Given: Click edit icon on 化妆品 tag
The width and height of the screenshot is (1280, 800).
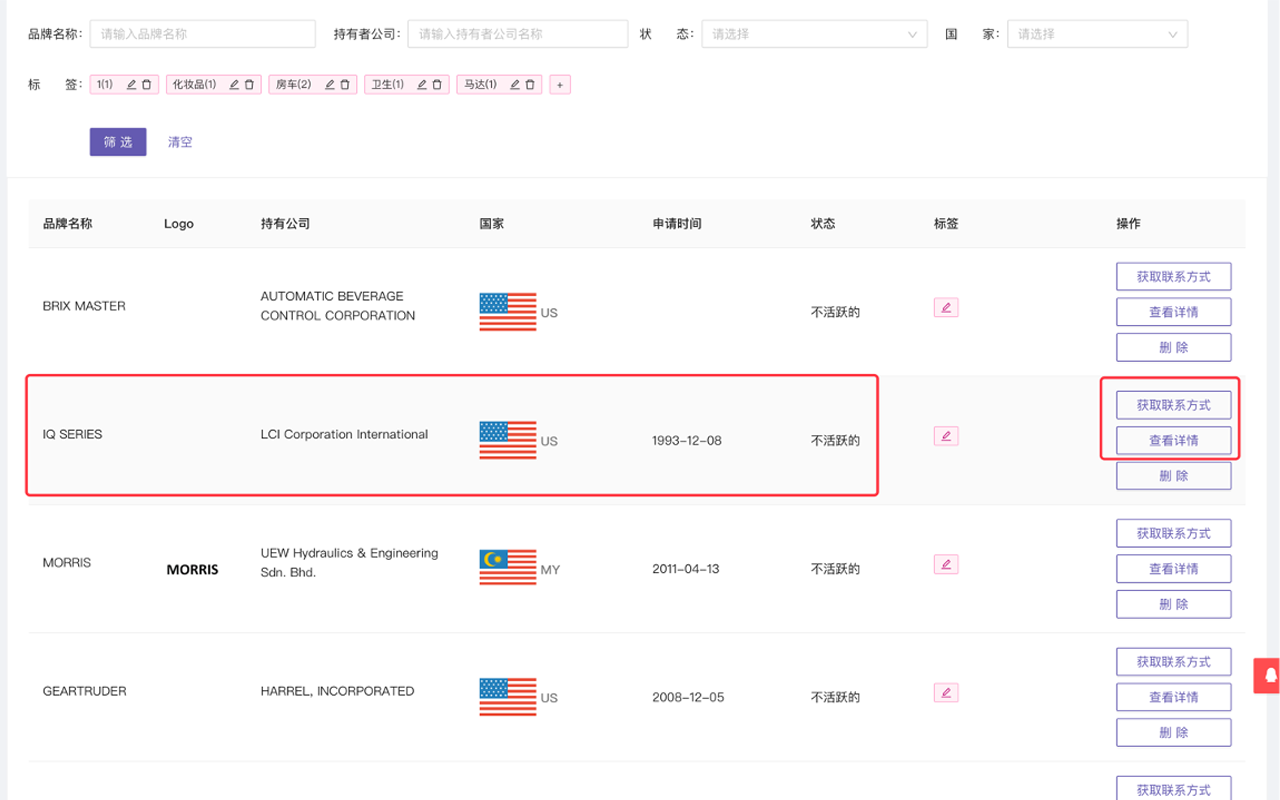Looking at the screenshot, I should coord(234,85).
